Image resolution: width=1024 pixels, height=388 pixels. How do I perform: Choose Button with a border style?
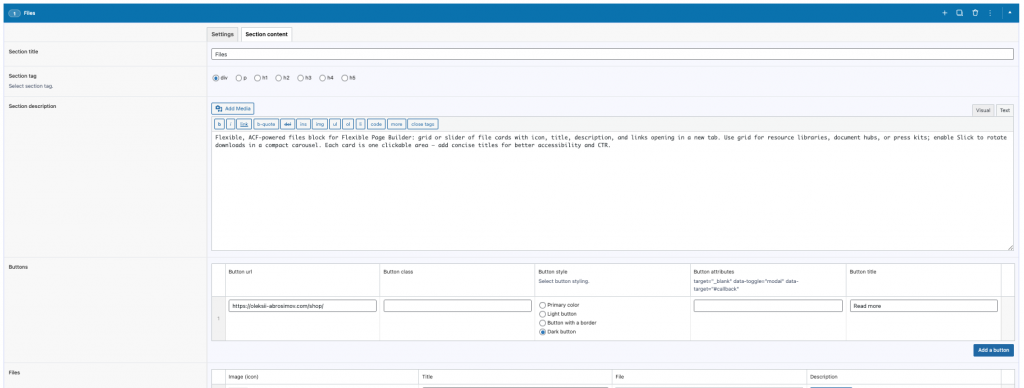pos(542,323)
